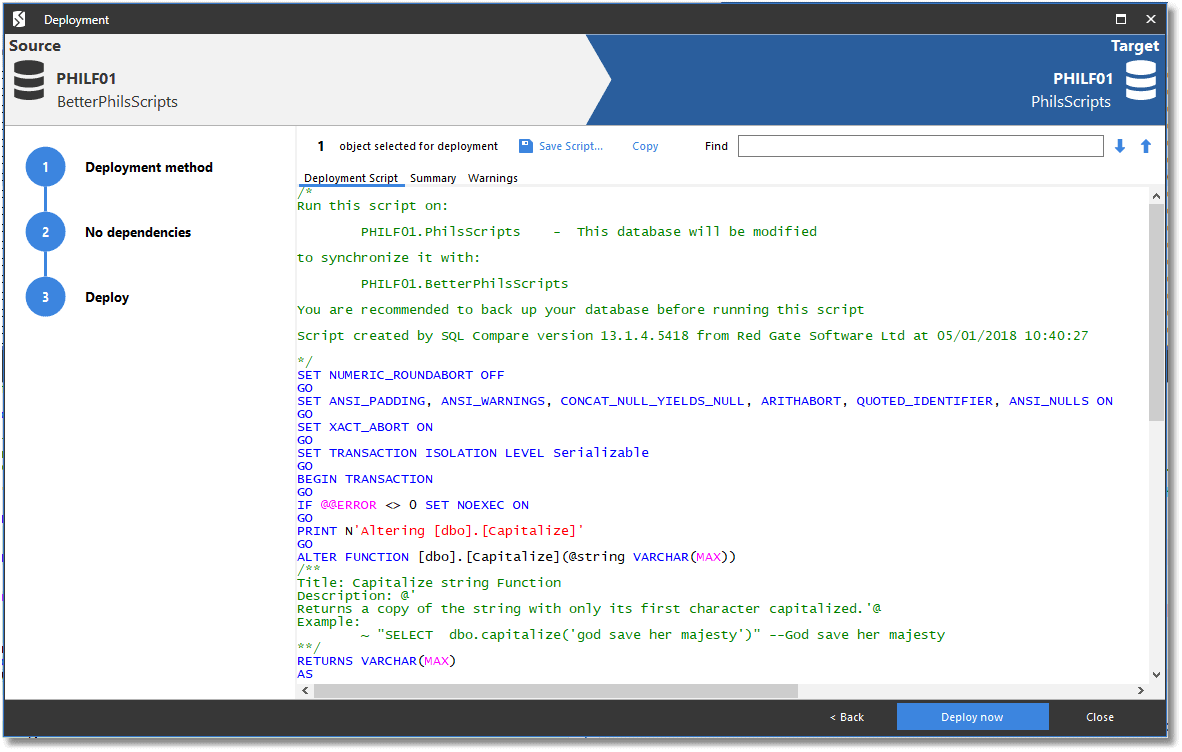The width and height of the screenshot is (1182, 752).
Task: Click the 'Target' heading label
Action: click(x=1135, y=46)
